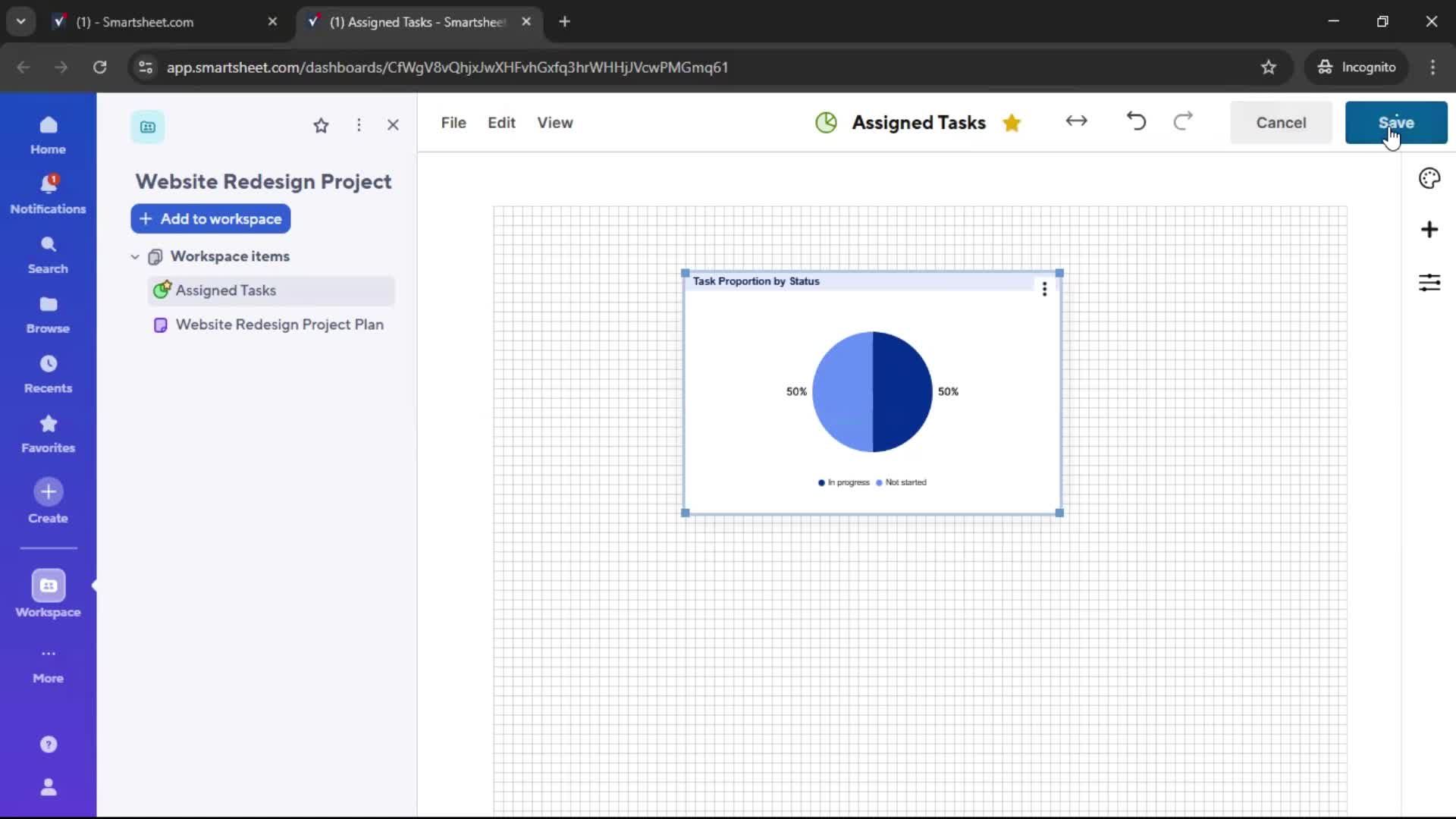Viewport: 1456px width, 819px height.
Task: Open the browser tab search dropdown
Action: [x=20, y=21]
